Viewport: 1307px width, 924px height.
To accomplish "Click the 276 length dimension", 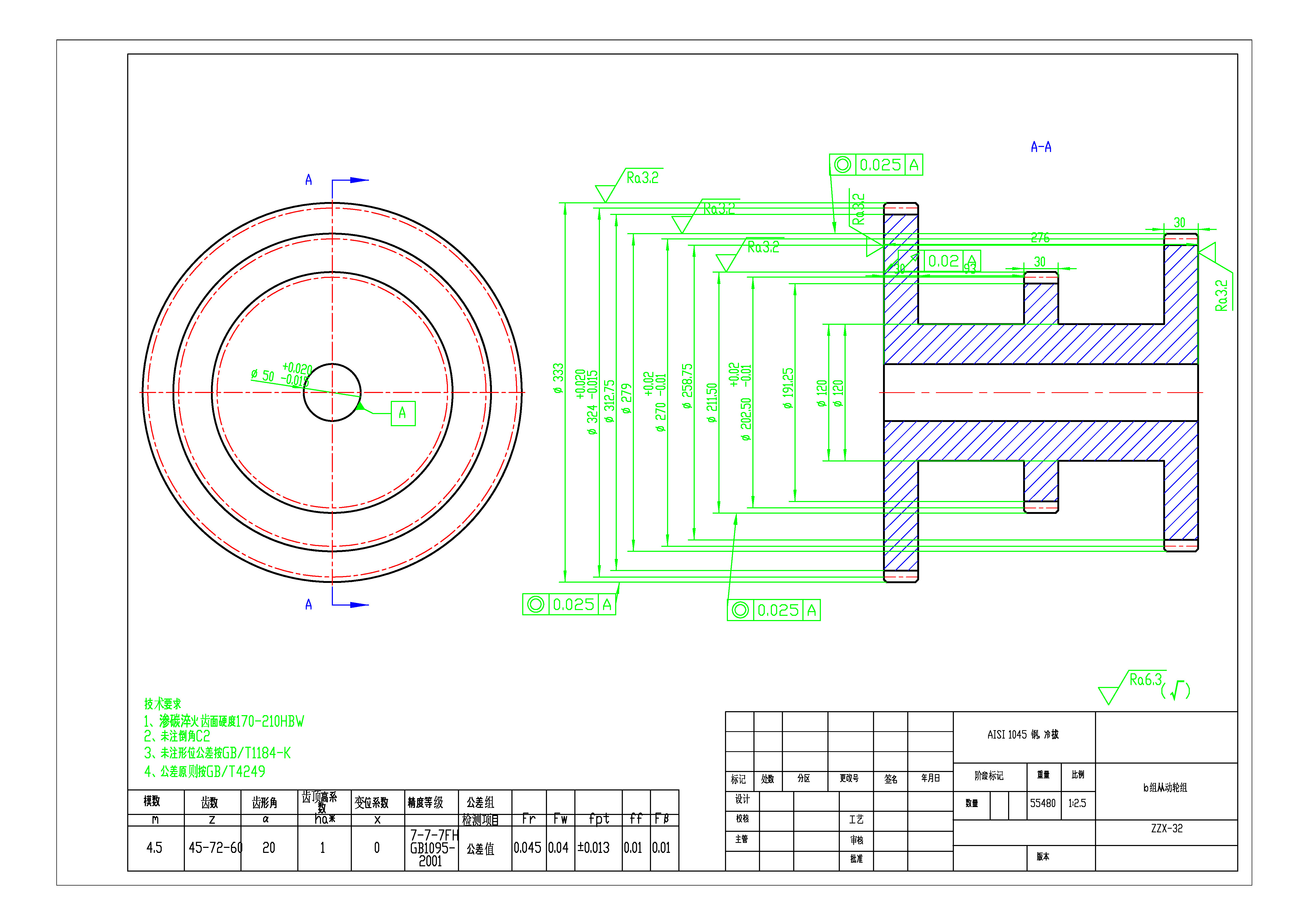I will (x=1040, y=238).
